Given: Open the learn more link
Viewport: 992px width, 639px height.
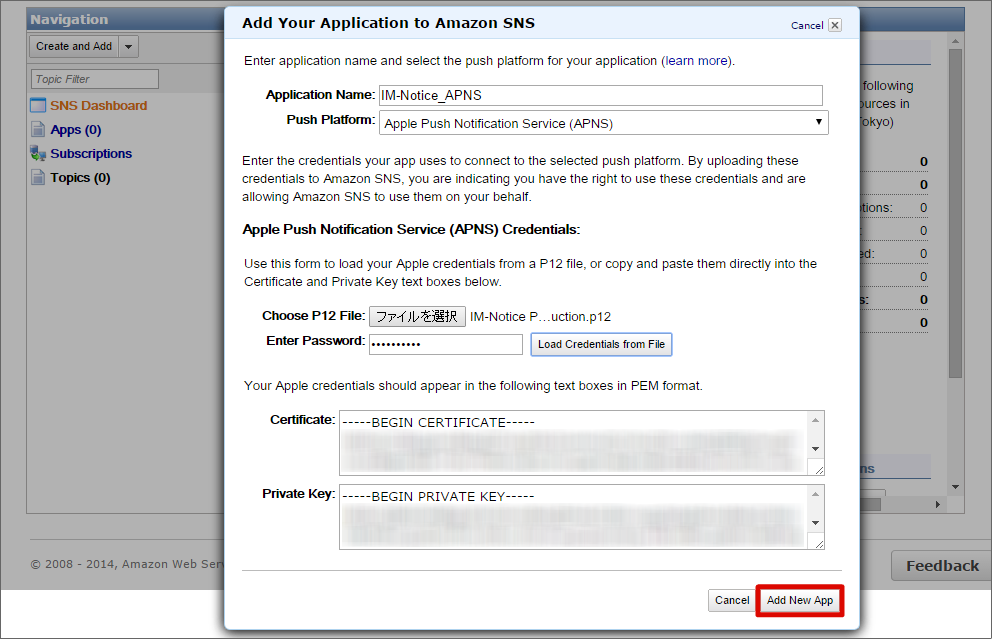Looking at the screenshot, I should point(696,61).
